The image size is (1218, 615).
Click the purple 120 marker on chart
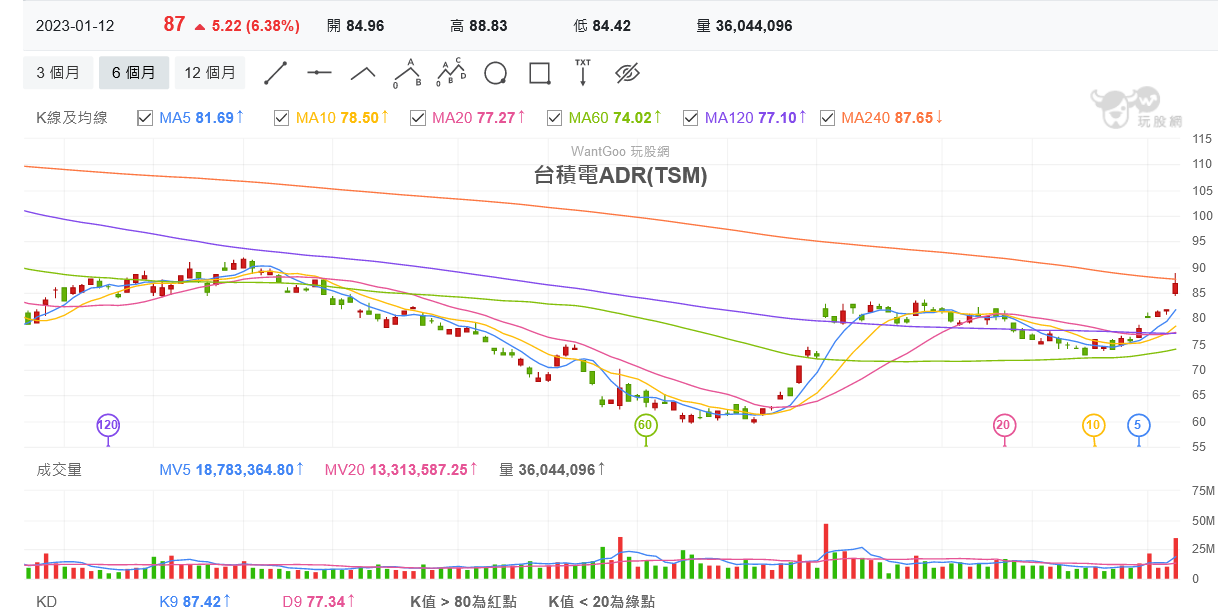tap(108, 425)
